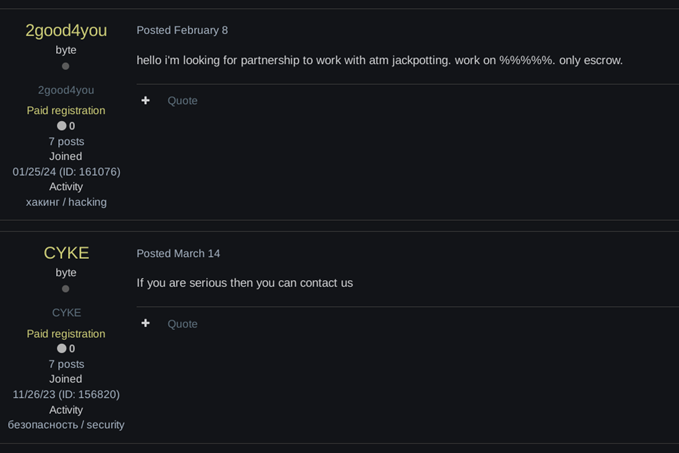Click the plus multiquote icon on CYKE's post
The width and height of the screenshot is (679, 453).
click(x=146, y=323)
